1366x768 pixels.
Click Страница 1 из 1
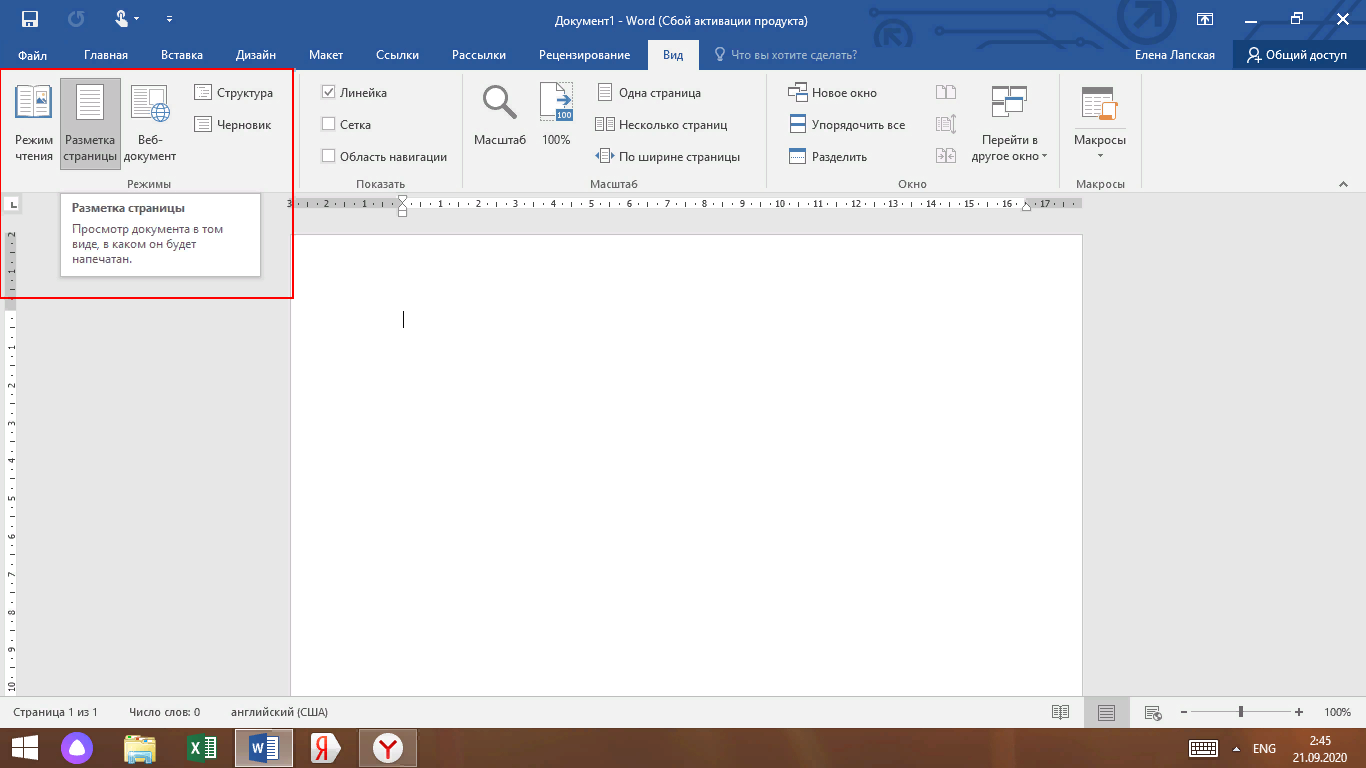click(56, 713)
